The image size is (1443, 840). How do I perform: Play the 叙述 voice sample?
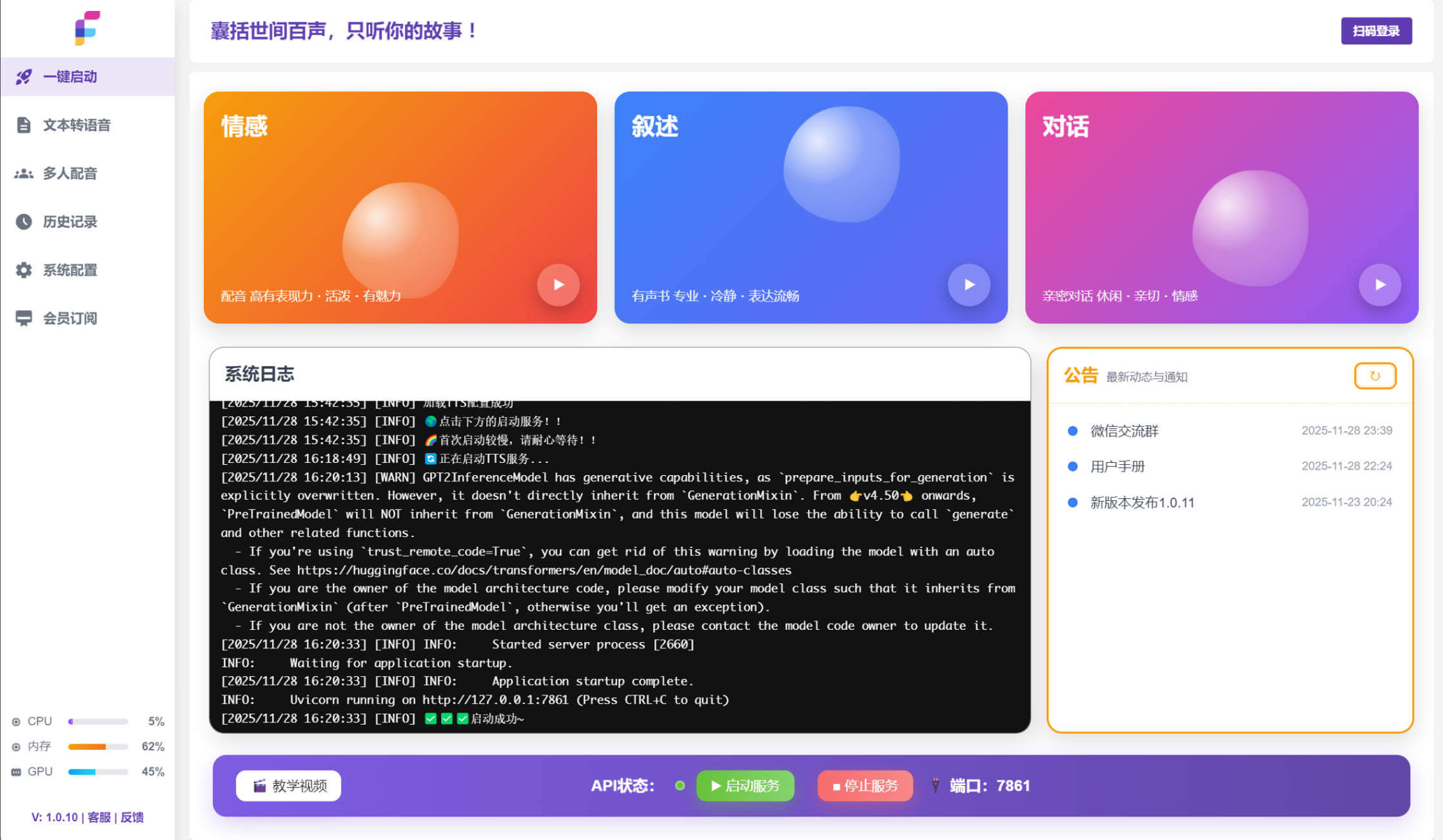[x=968, y=284]
